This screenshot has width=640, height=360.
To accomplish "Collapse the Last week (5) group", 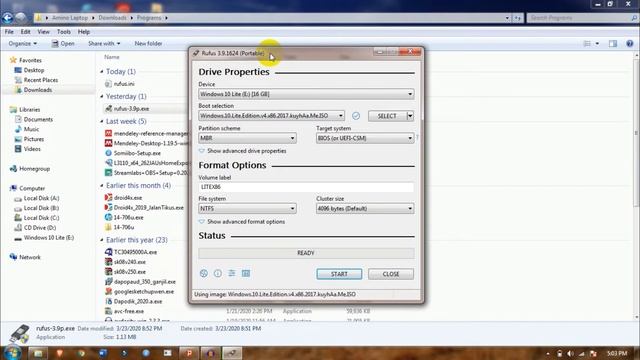I will (x=102, y=121).
